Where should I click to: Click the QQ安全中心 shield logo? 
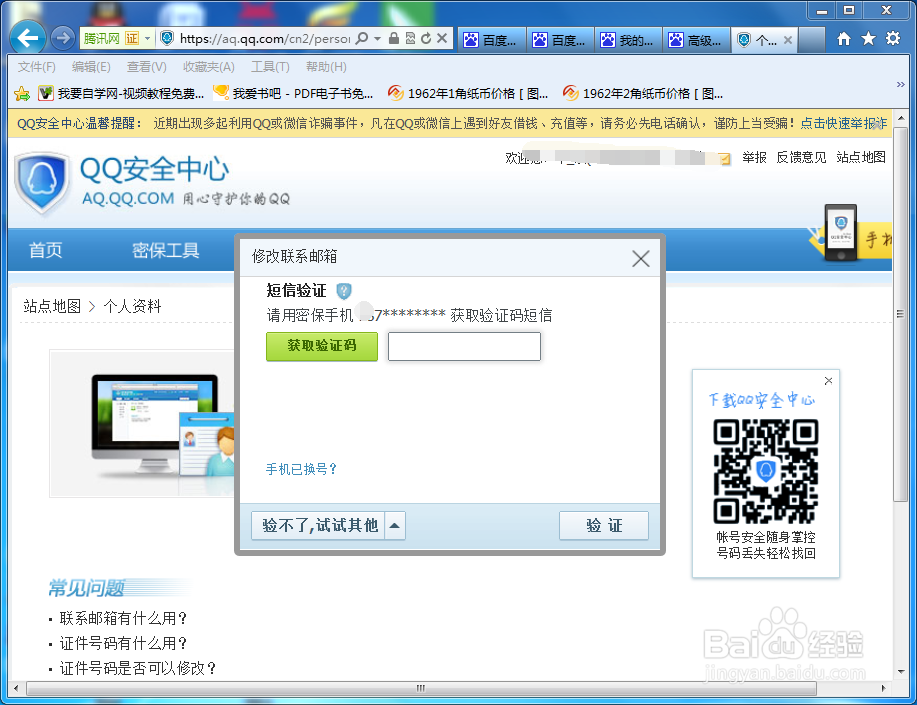pos(42,182)
